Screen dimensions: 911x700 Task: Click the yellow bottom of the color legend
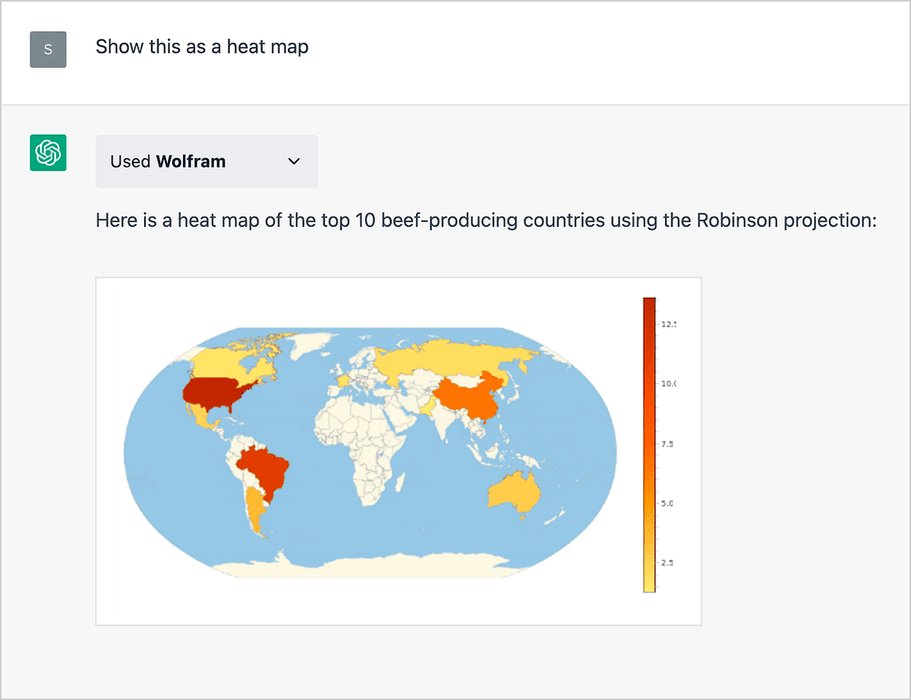coord(649,583)
